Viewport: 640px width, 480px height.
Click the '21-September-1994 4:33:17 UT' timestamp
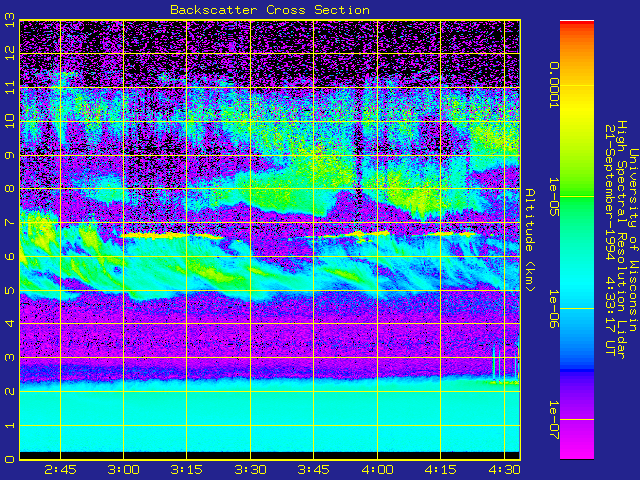coord(609,240)
